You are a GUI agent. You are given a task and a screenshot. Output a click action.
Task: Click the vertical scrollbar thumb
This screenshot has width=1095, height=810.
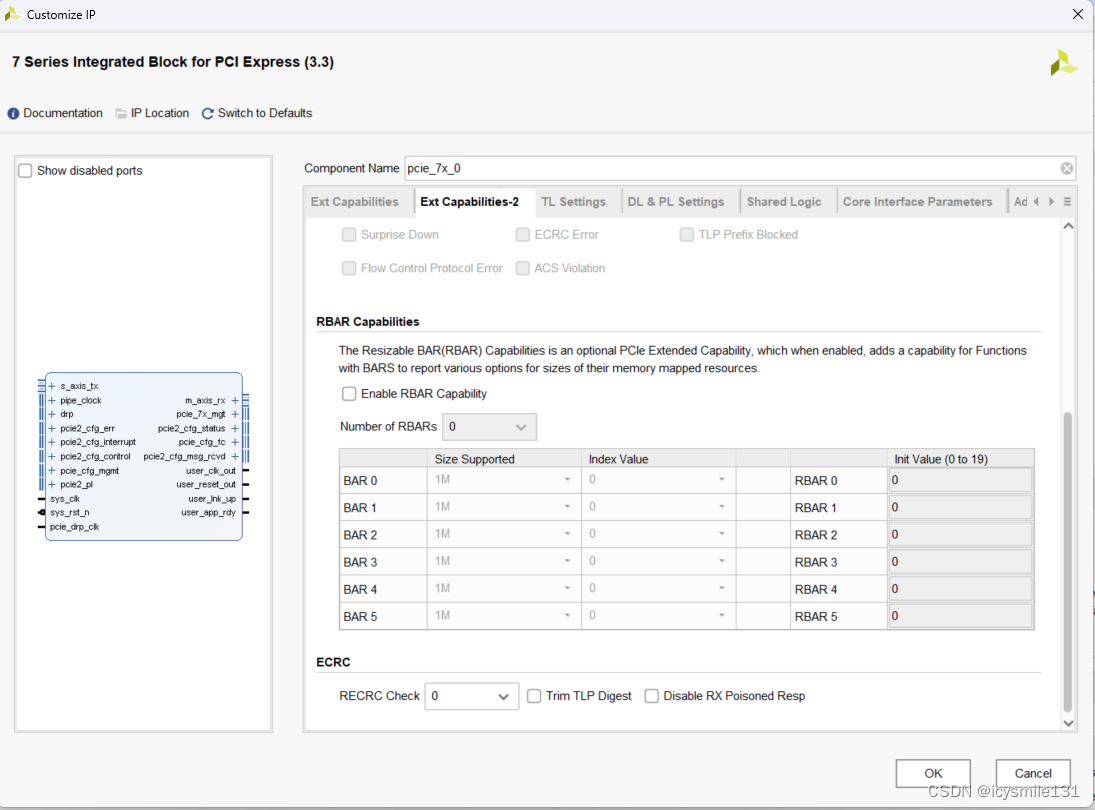(1067, 562)
